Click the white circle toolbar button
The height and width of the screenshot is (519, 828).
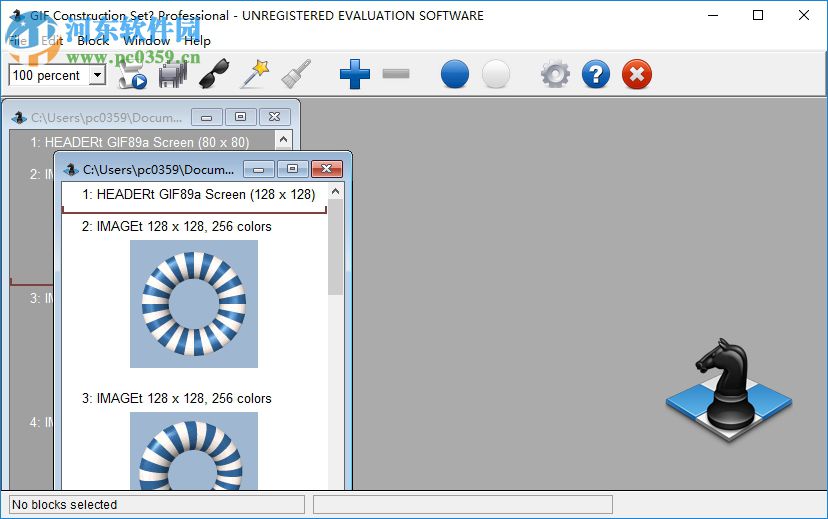[496, 74]
